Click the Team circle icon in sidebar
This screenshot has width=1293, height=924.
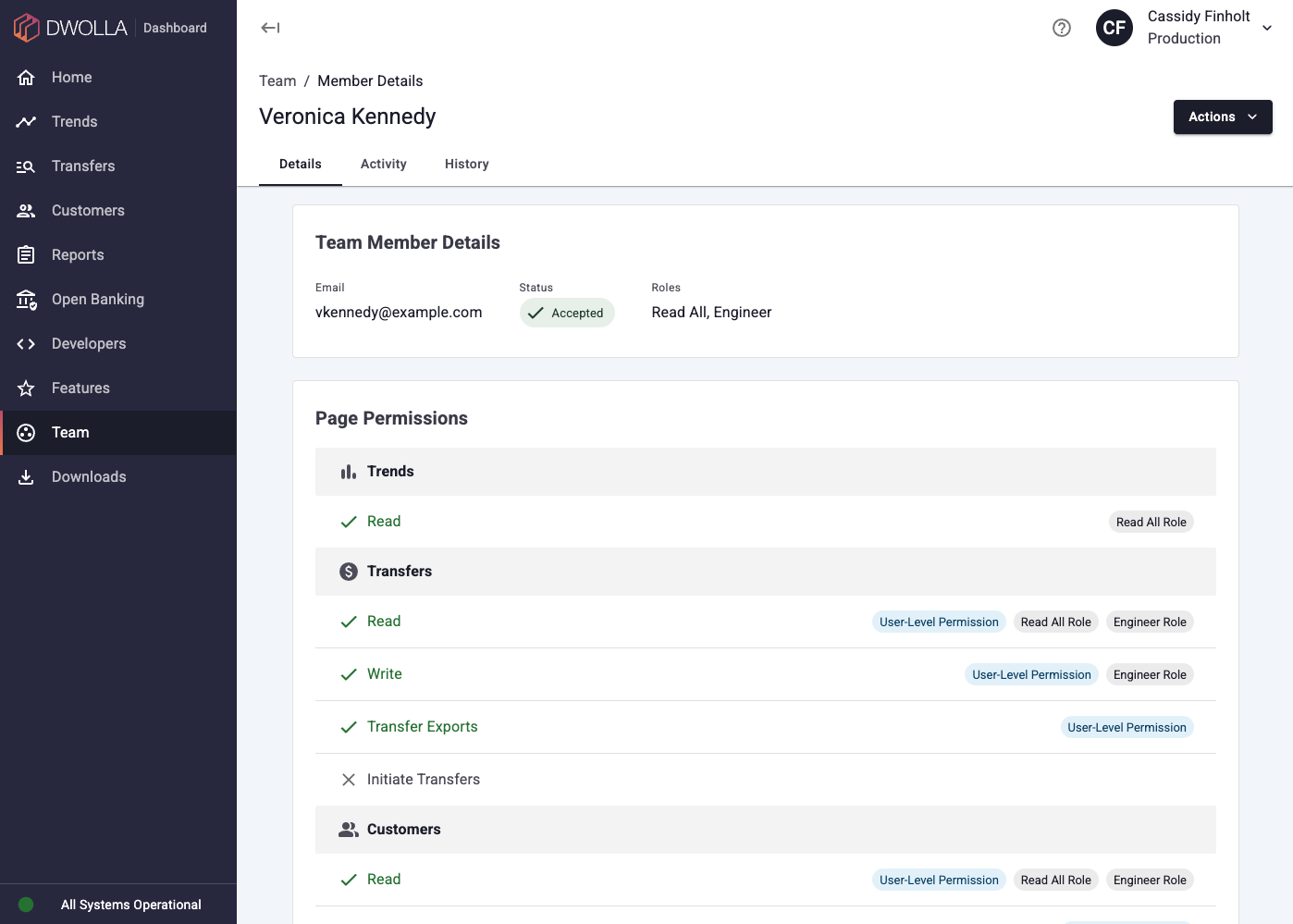(x=26, y=433)
